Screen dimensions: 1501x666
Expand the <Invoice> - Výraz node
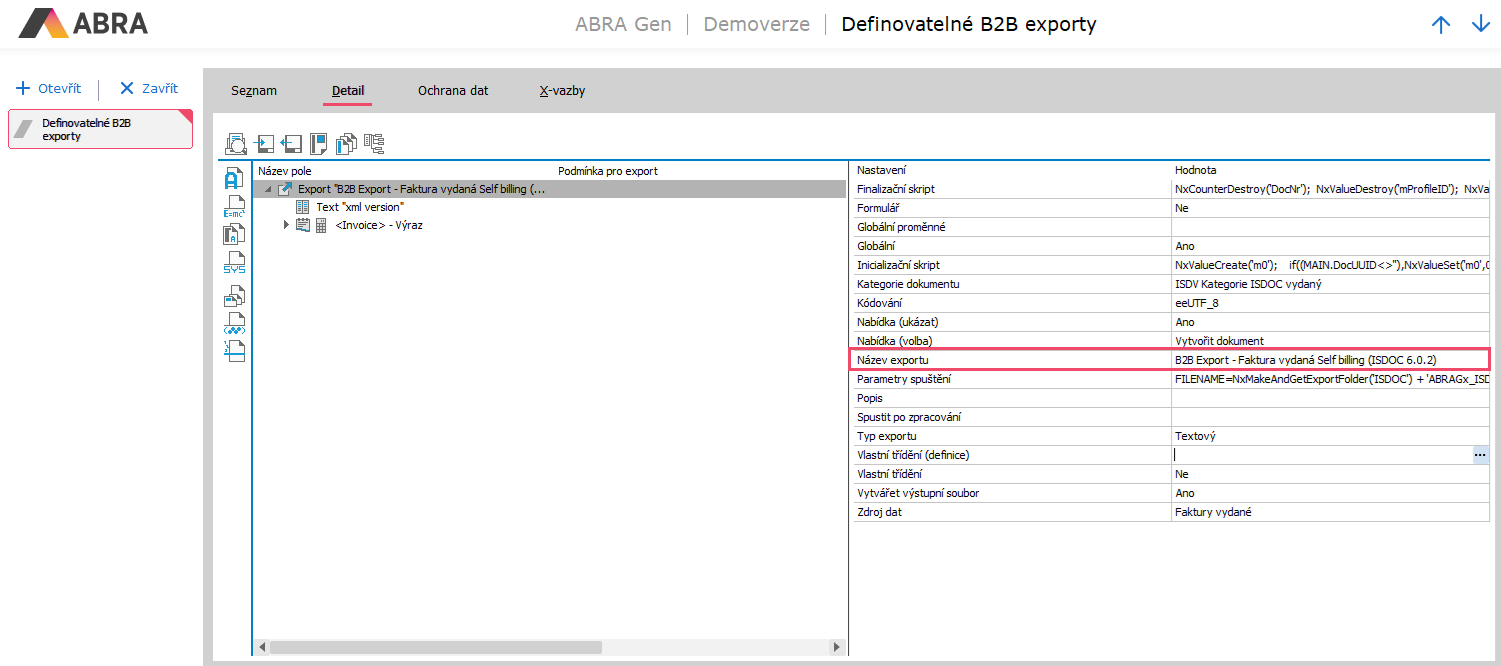(286, 225)
